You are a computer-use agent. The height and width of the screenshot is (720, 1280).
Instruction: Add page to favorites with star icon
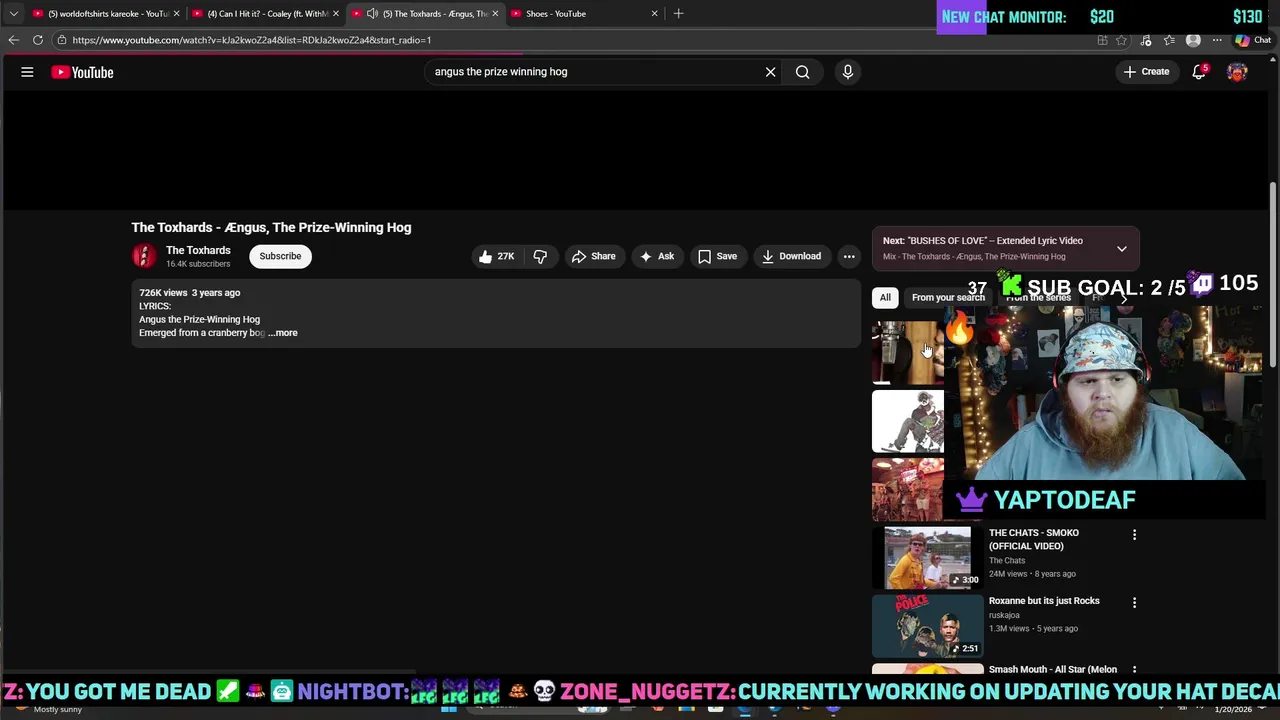point(1121,40)
